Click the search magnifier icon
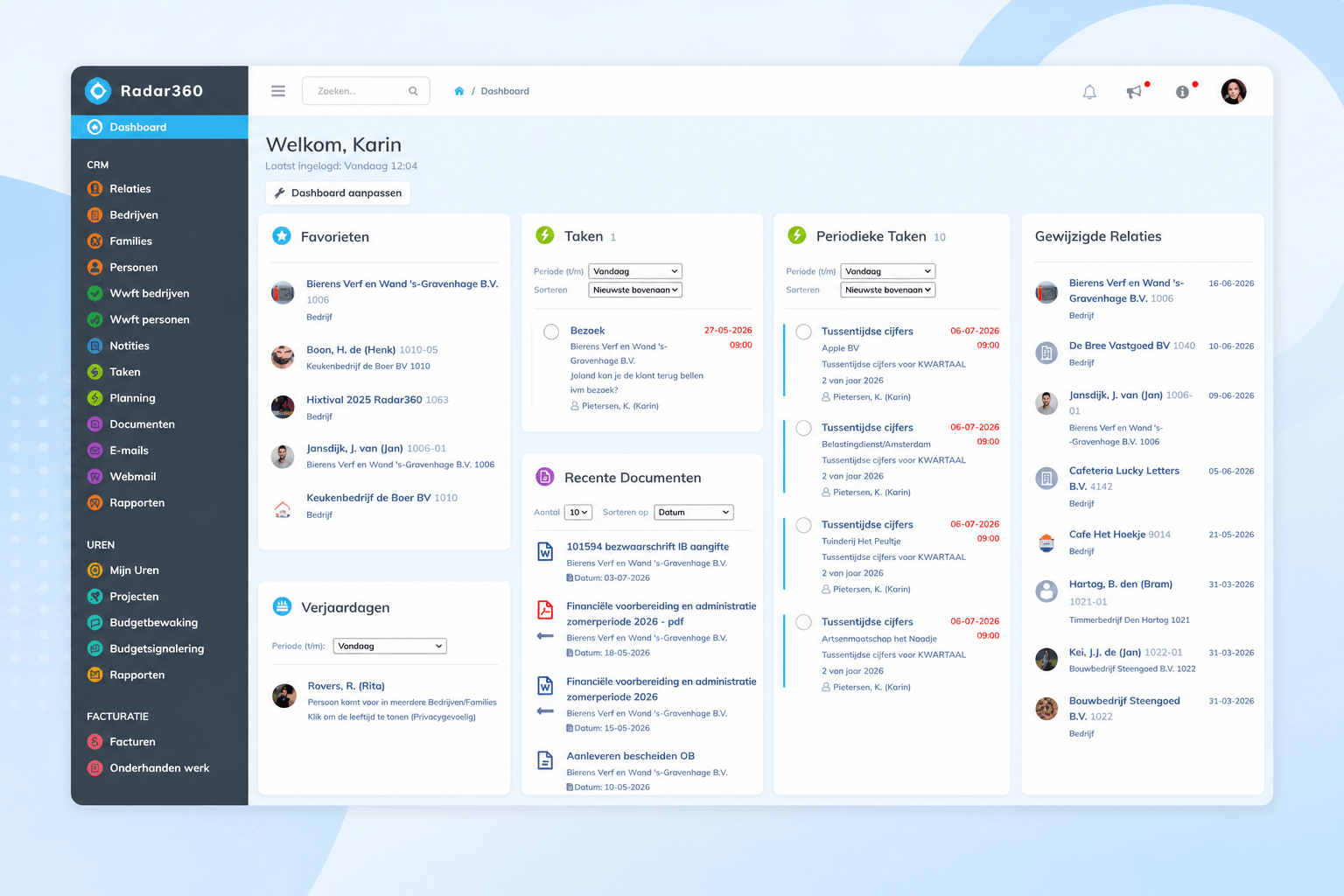The width and height of the screenshot is (1344, 896). tap(413, 91)
